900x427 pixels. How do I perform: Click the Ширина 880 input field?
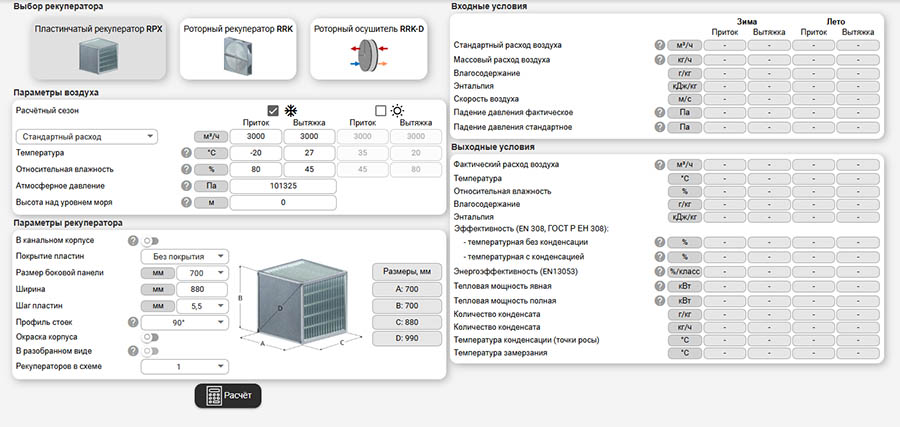(x=205, y=289)
